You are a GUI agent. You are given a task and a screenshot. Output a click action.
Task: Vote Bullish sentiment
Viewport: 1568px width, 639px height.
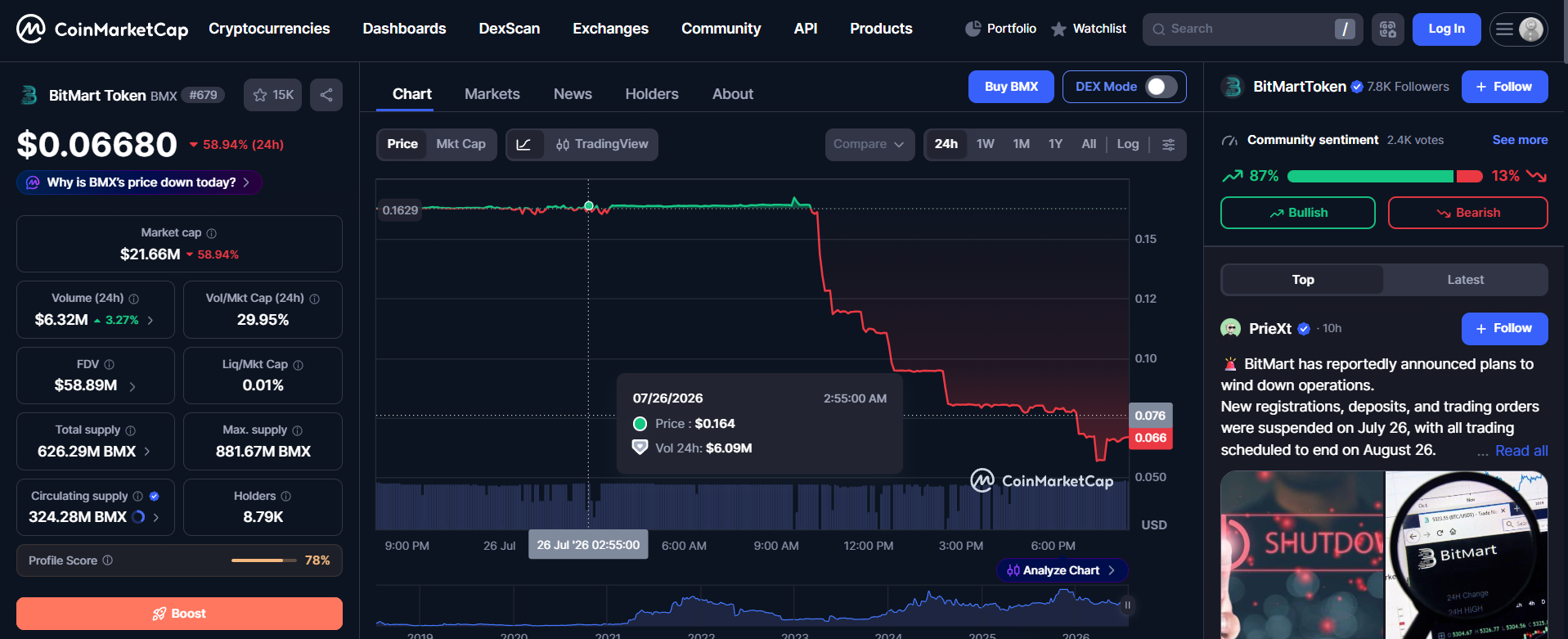pos(1298,213)
